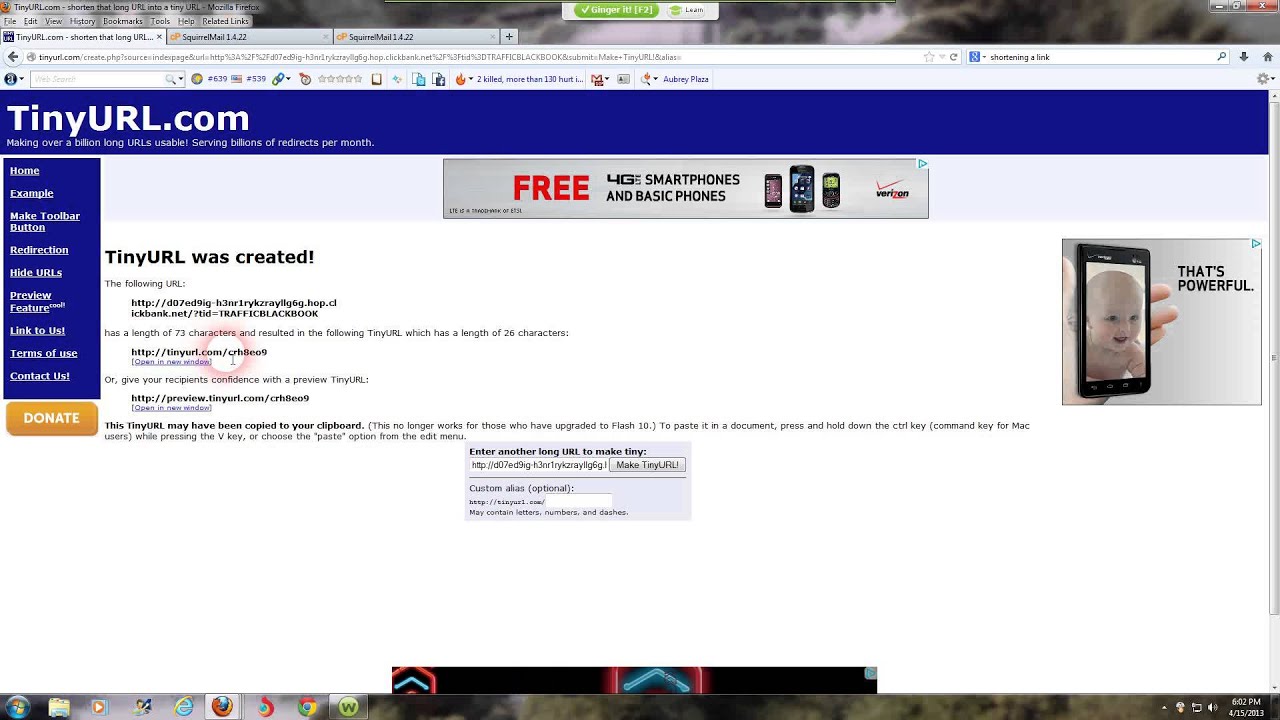Open the Windows Start button
The width and height of the screenshot is (1280, 720).
tap(16, 706)
